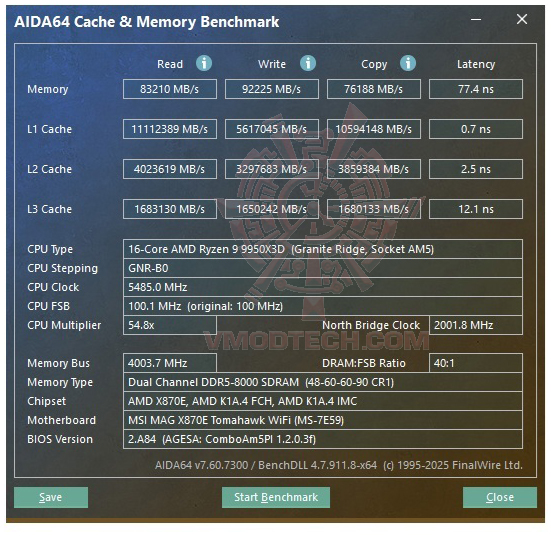Click the Memory Type label
This screenshot has width=551, height=537.
(60, 382)
